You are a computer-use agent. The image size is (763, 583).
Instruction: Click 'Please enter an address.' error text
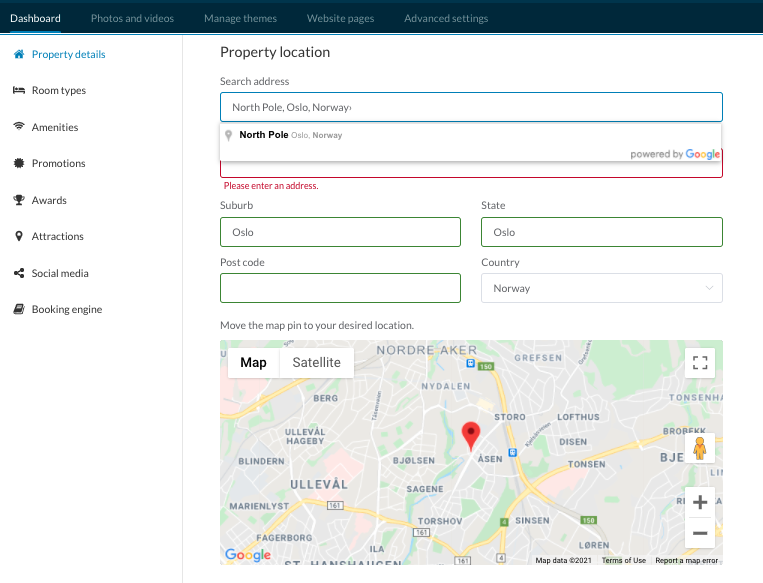271,185
